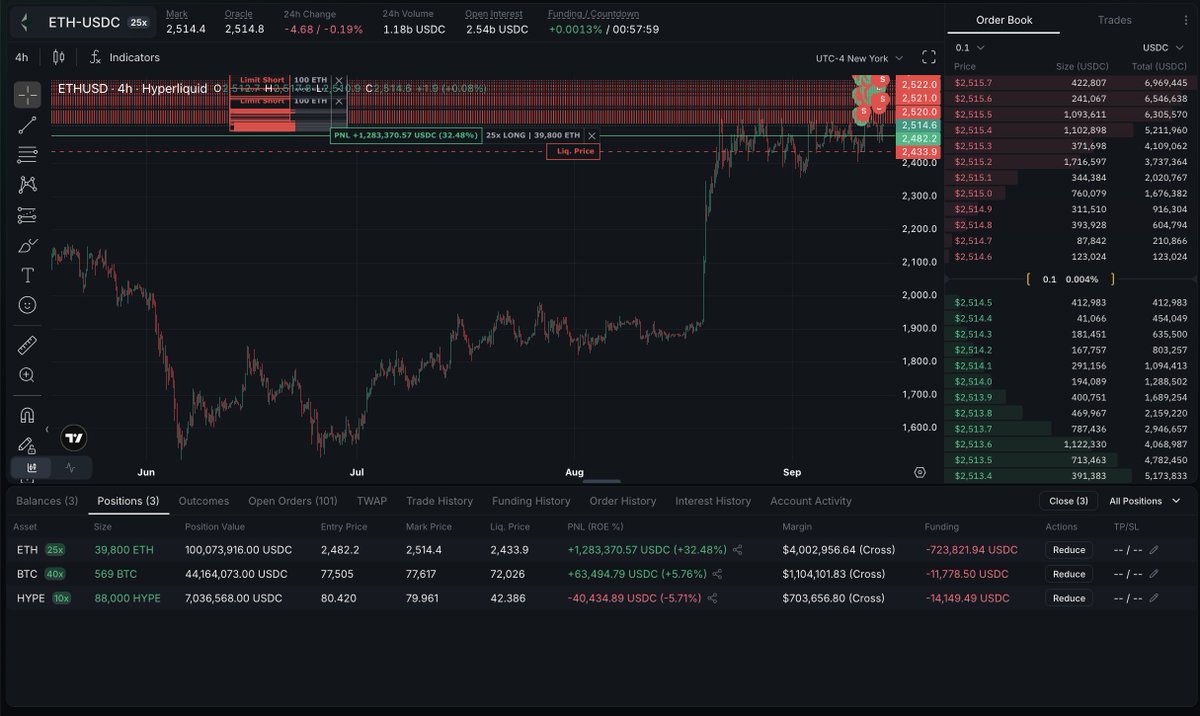
Task: Open the Open Orders (101) tab
Action: [x=293, y=501]
